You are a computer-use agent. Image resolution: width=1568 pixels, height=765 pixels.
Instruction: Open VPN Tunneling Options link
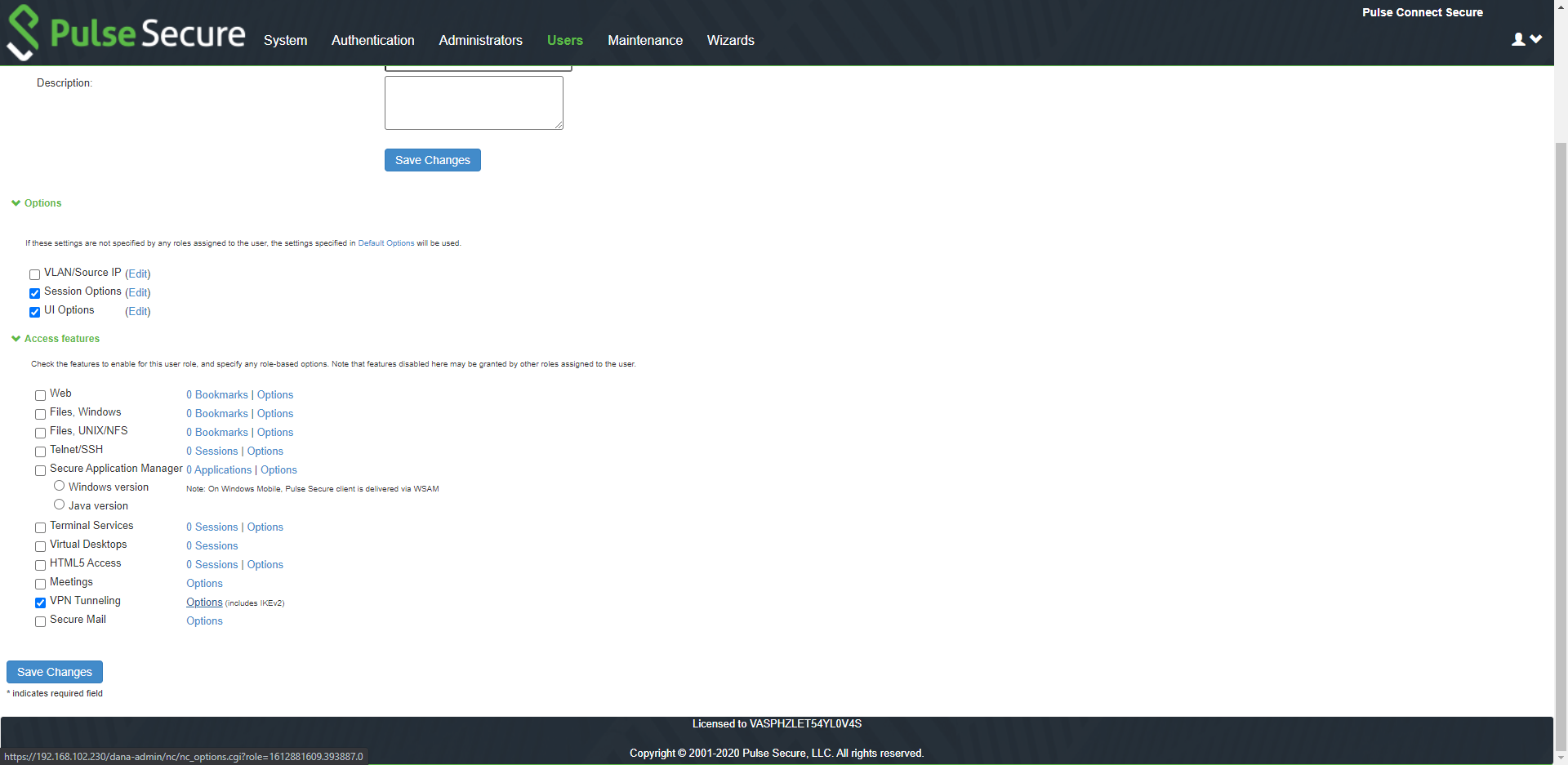click(x=204, y=603)
